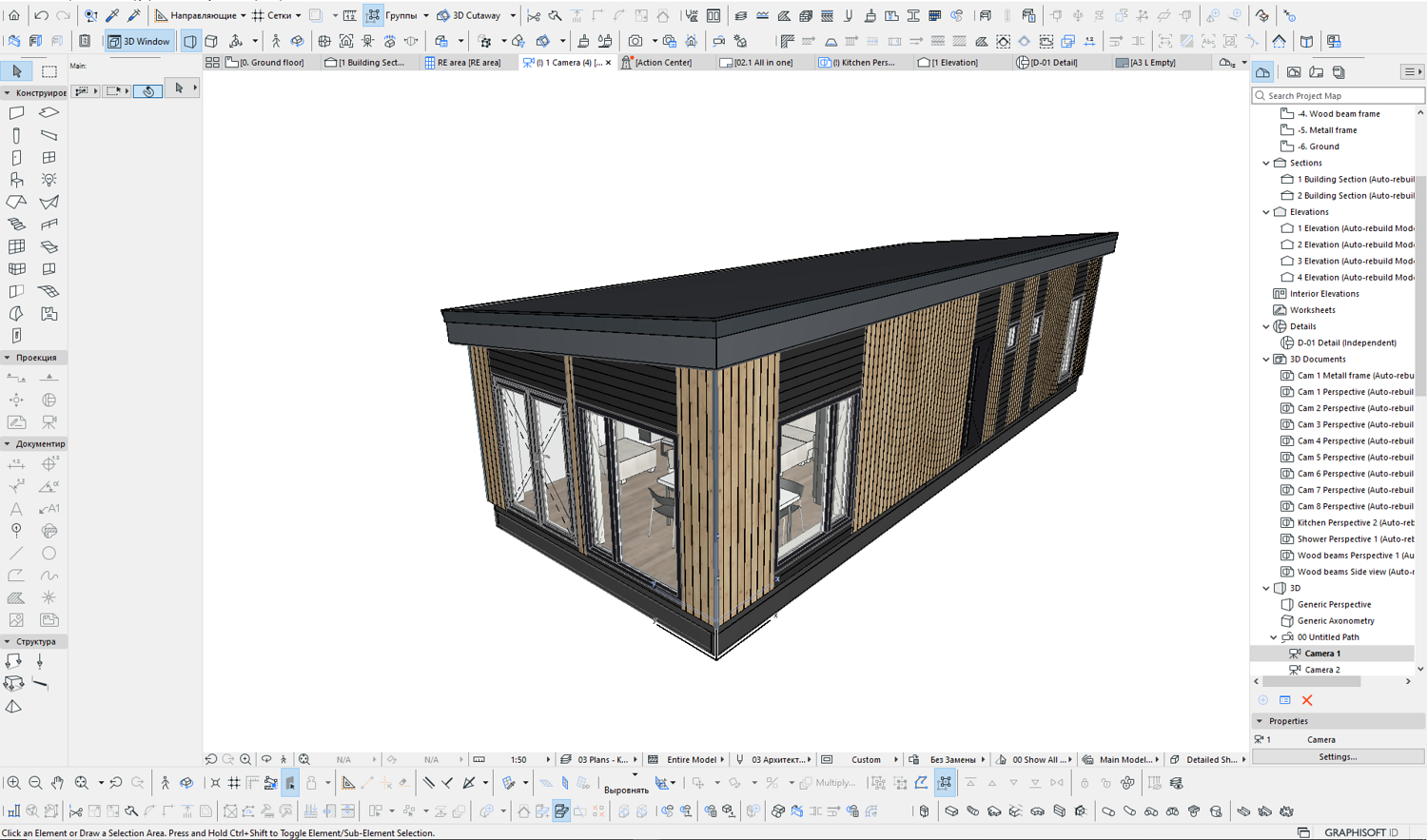Toggle grid snap with the Сетки icon

[258, 15]
